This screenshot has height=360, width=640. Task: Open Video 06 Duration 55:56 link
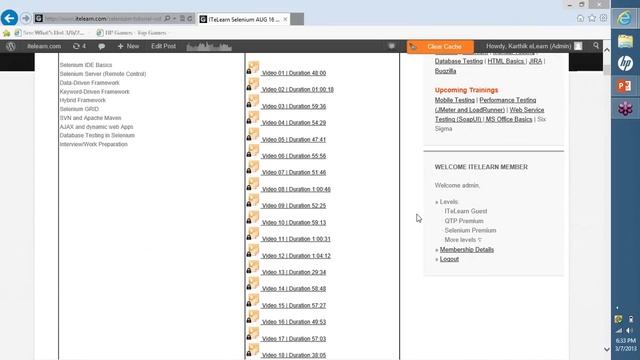(293, 156)
